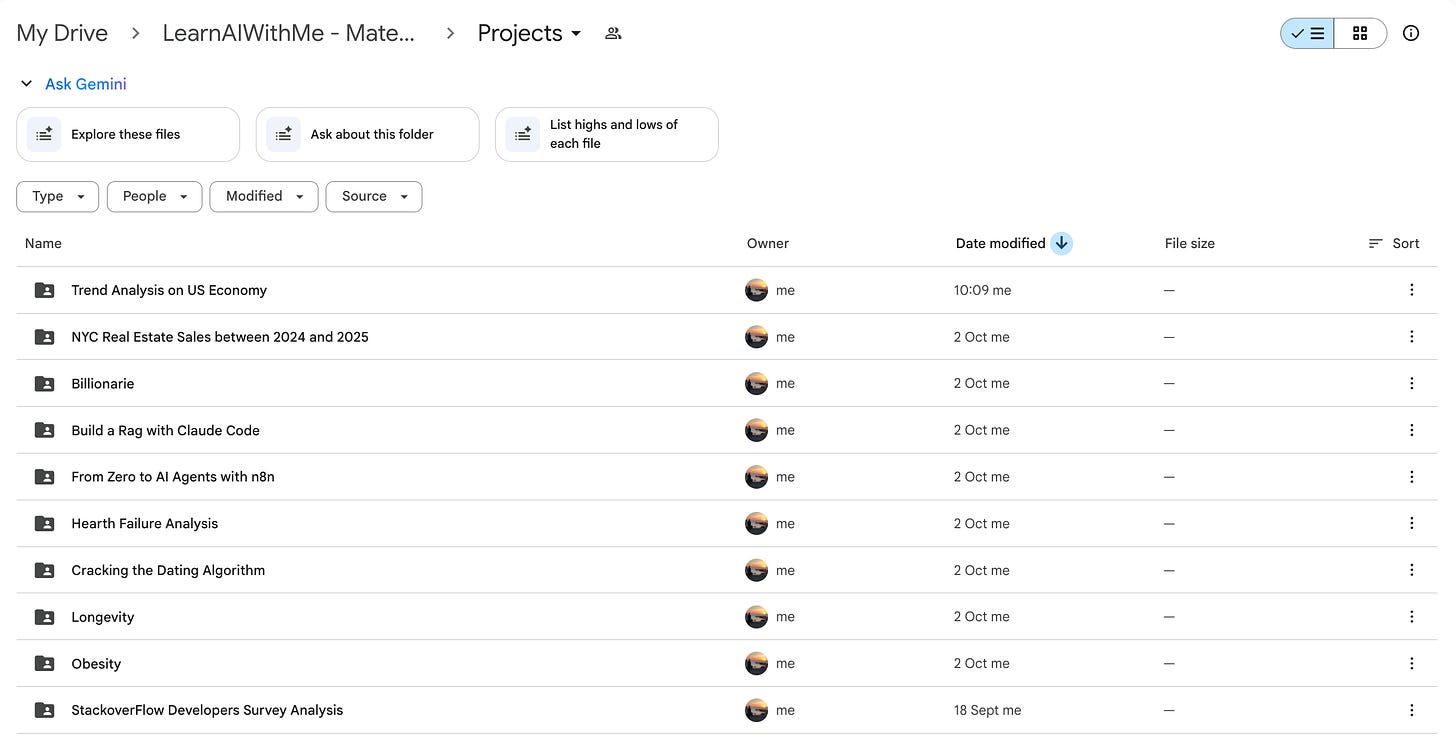This screenshot has height=749, width=1456.
Task: Switch to grid layout view
Action: click(x=1360, y=33)
